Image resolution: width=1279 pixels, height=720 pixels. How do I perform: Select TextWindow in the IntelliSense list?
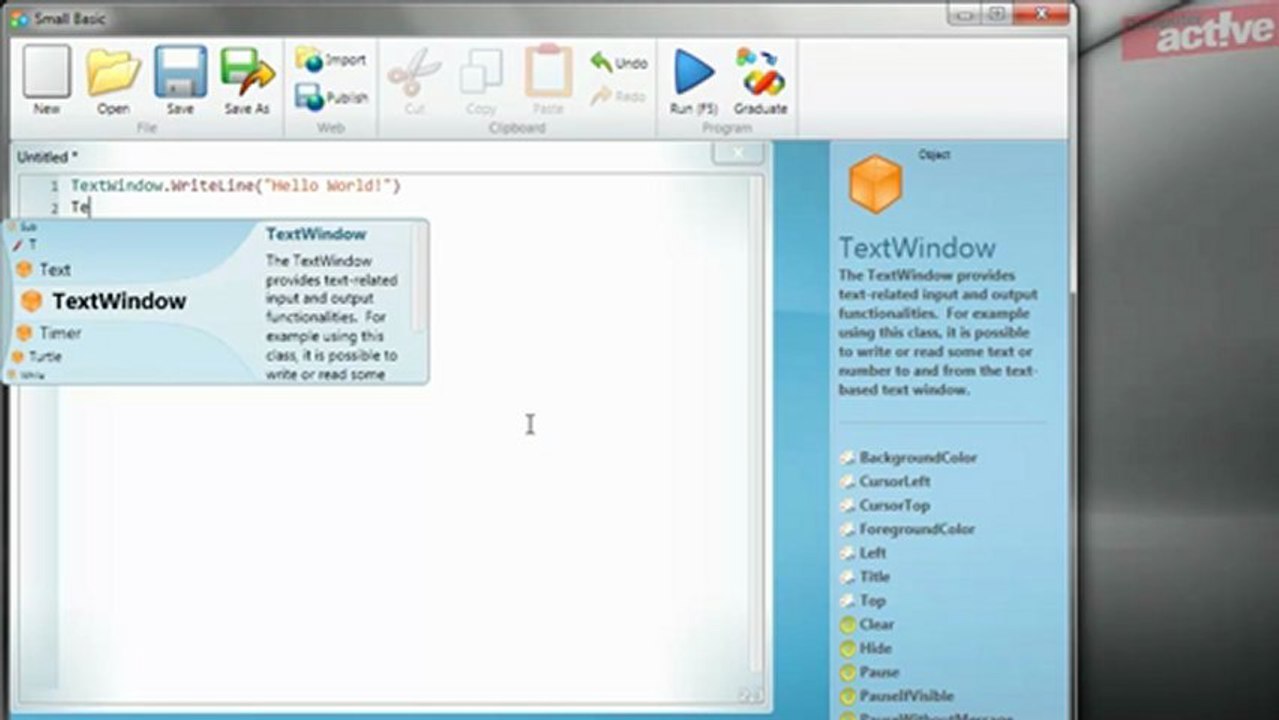tap(118, 301)
